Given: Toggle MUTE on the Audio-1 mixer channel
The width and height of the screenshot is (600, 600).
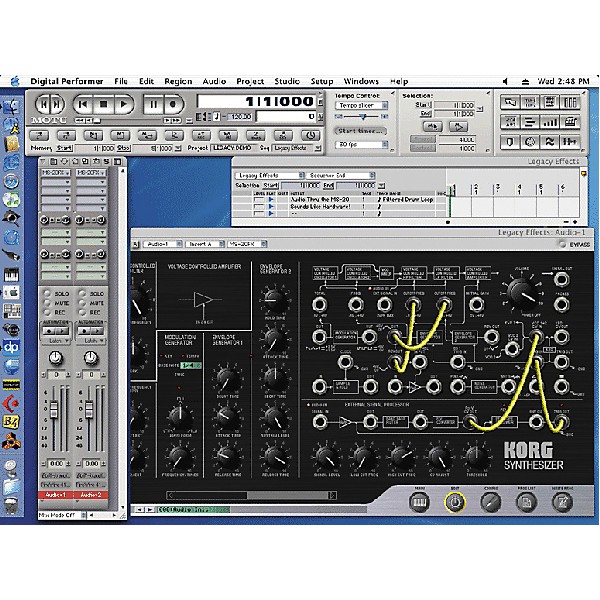Looking at the screenshot, I should click(47, 303).
